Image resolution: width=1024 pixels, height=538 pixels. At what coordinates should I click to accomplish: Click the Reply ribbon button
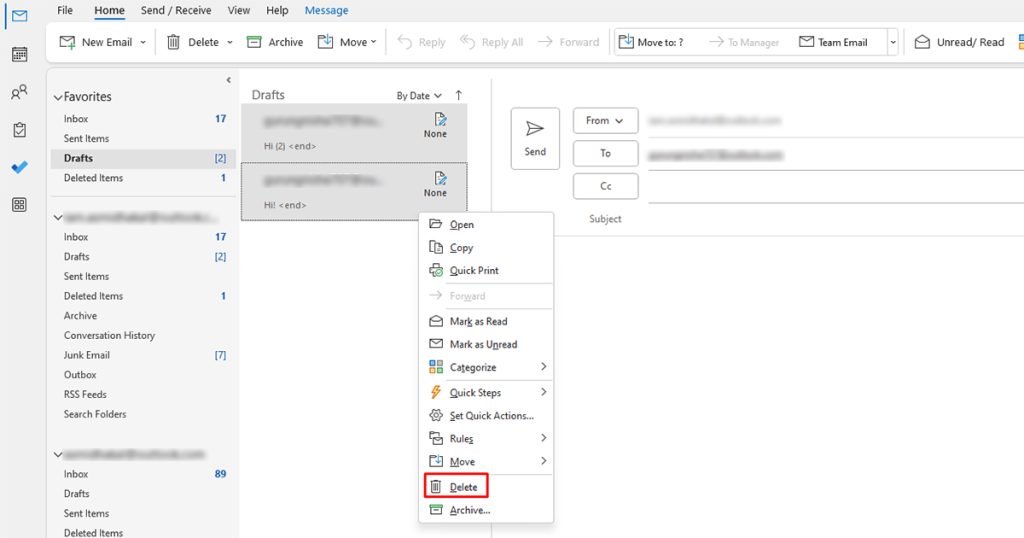pyautogui.click(x=422, y=42)
